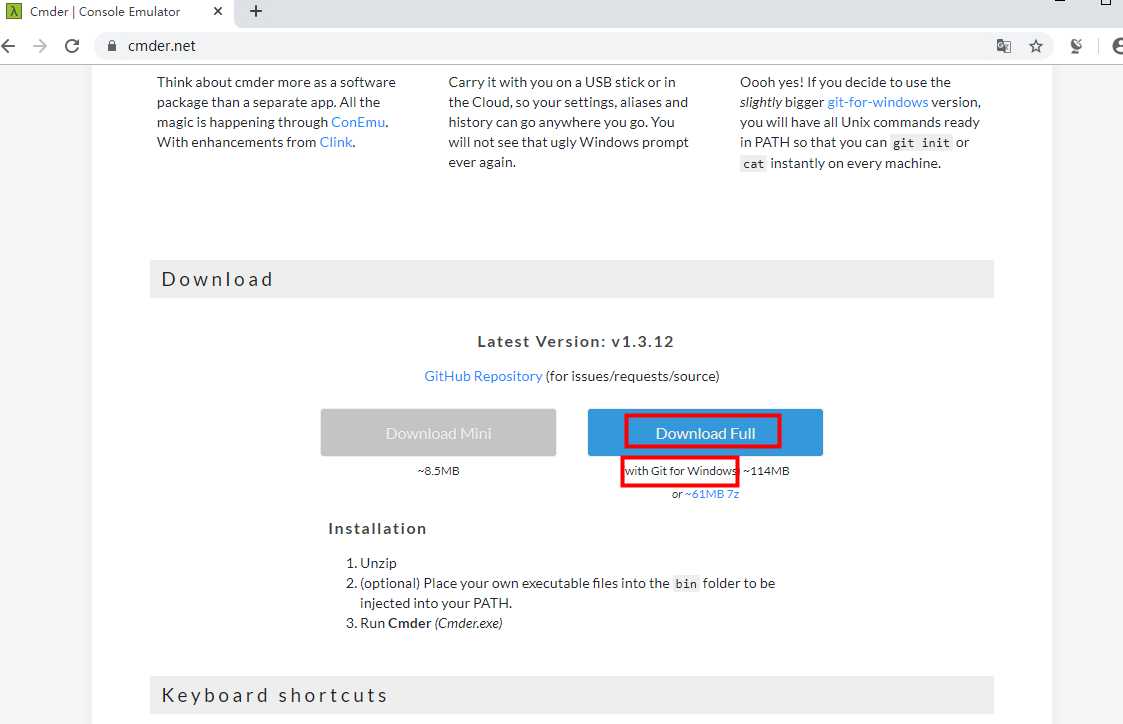The height and width of the screenshot is (724, 1123).
Task: Bookmark this page with the star icon
Action: [1036, 46]
